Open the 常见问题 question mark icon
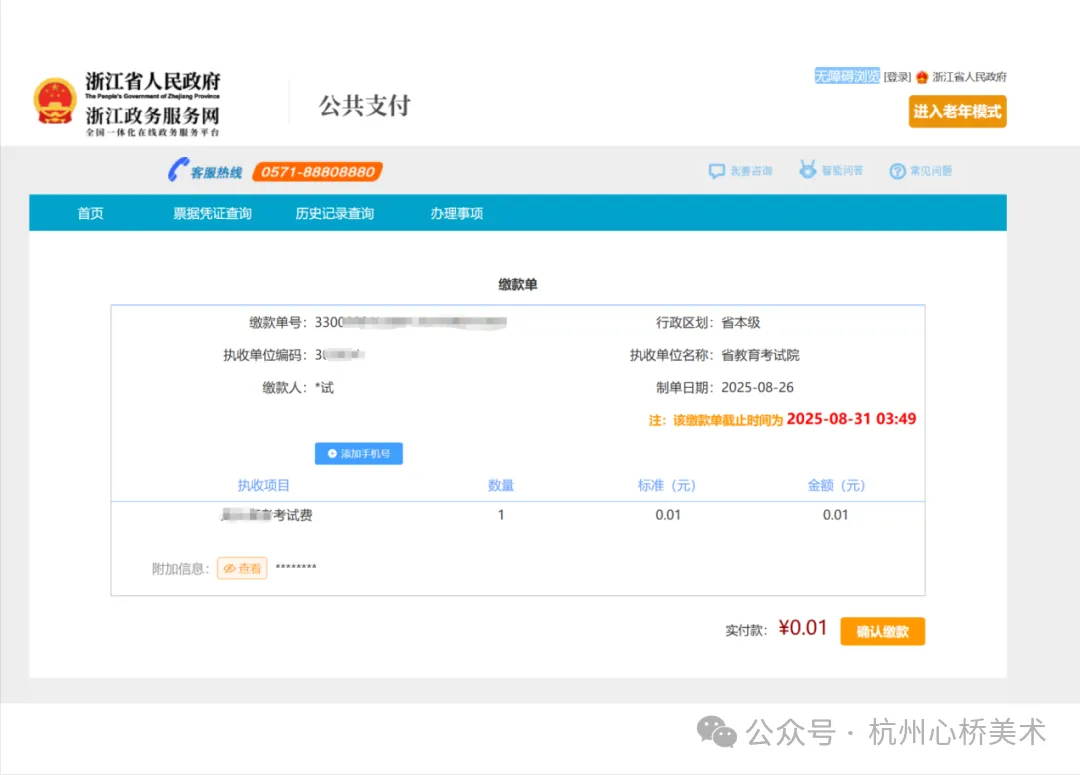This screenshot has height=775, width=1080. [897, 171]
